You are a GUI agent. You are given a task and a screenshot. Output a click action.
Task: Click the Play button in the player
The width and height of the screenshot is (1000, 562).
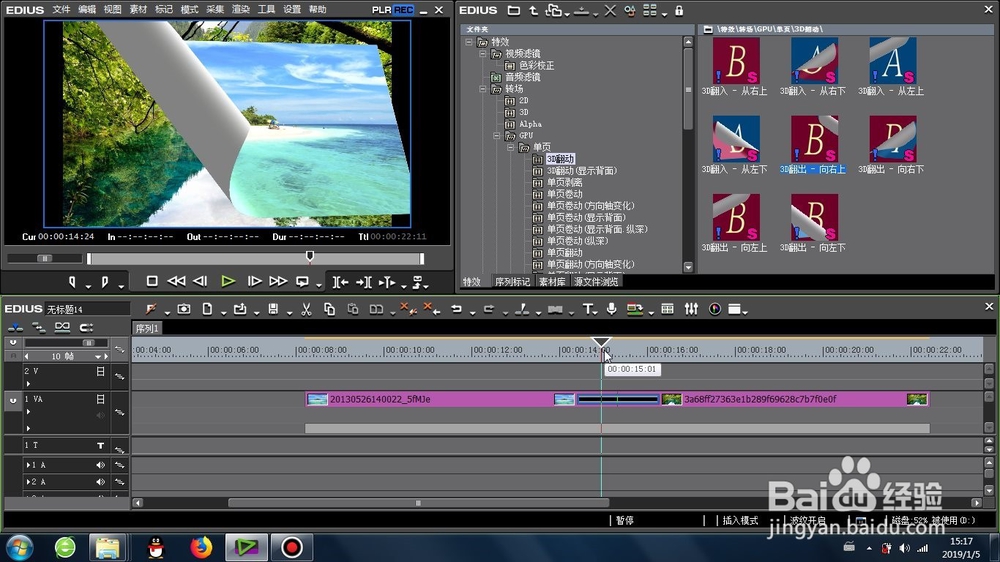pyautogui.click(x=228, y=281)
